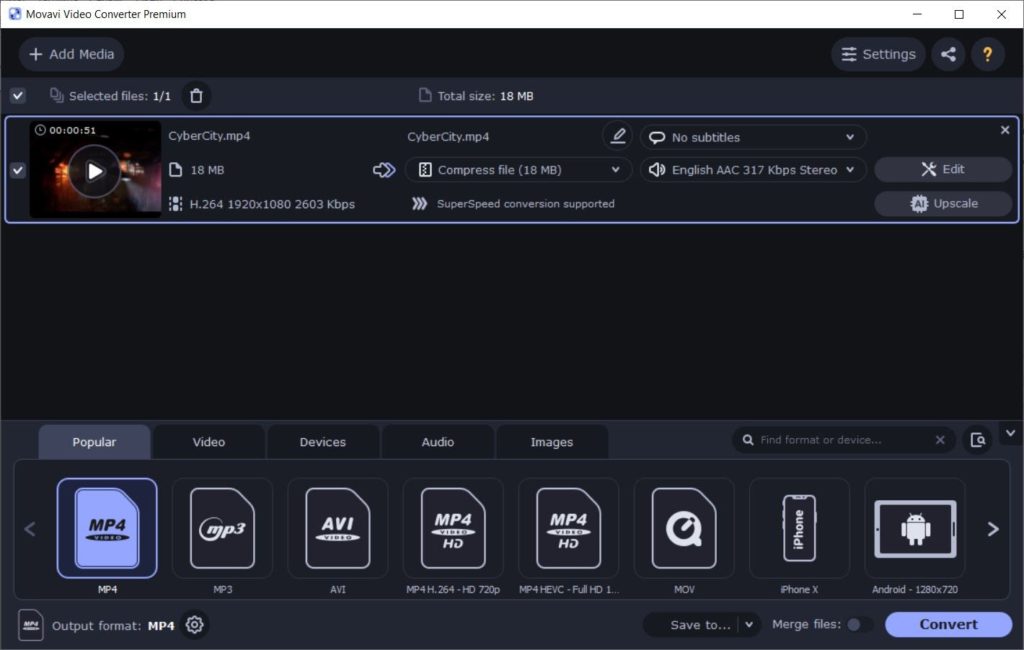Open the No subtitles dropdown
Viewport: 1024px width, 650px height.
[x=753, y=137]
